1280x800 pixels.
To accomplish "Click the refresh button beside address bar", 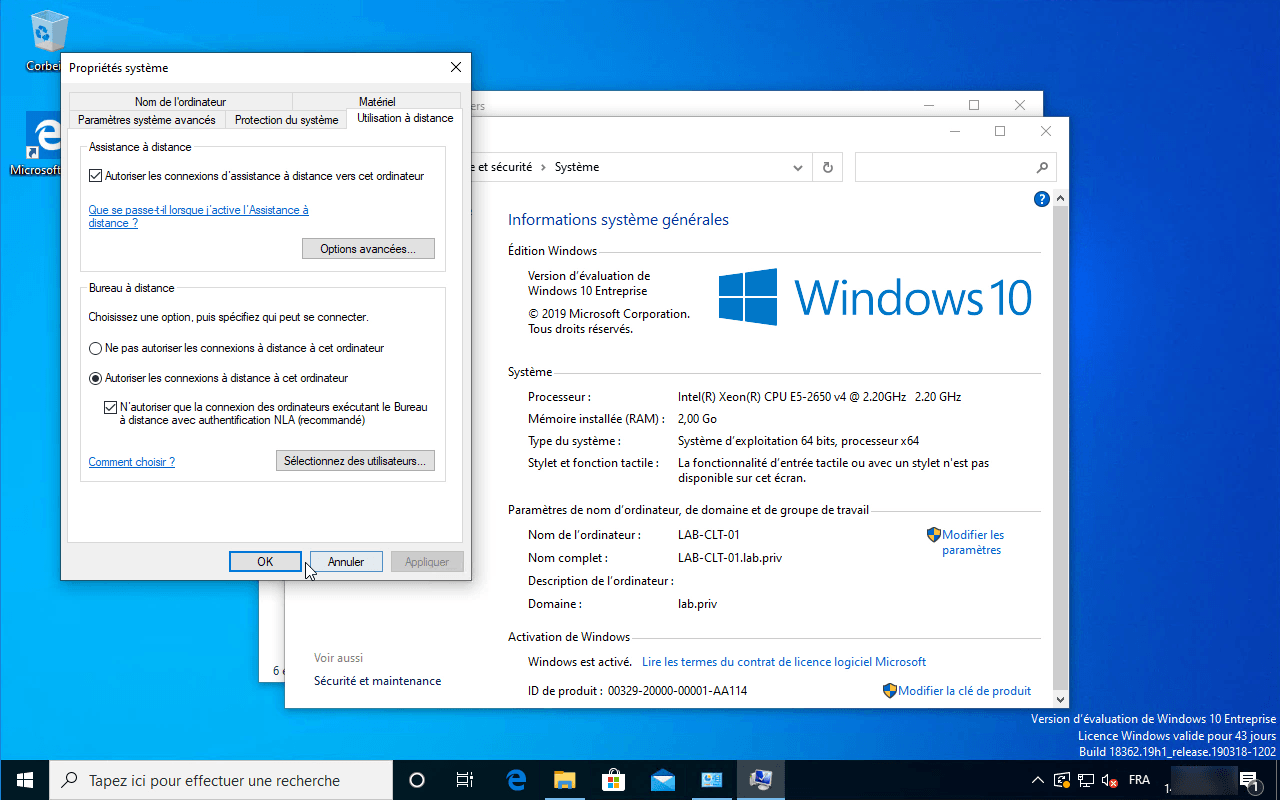I will pyautogui.click(x=827, y=167).
